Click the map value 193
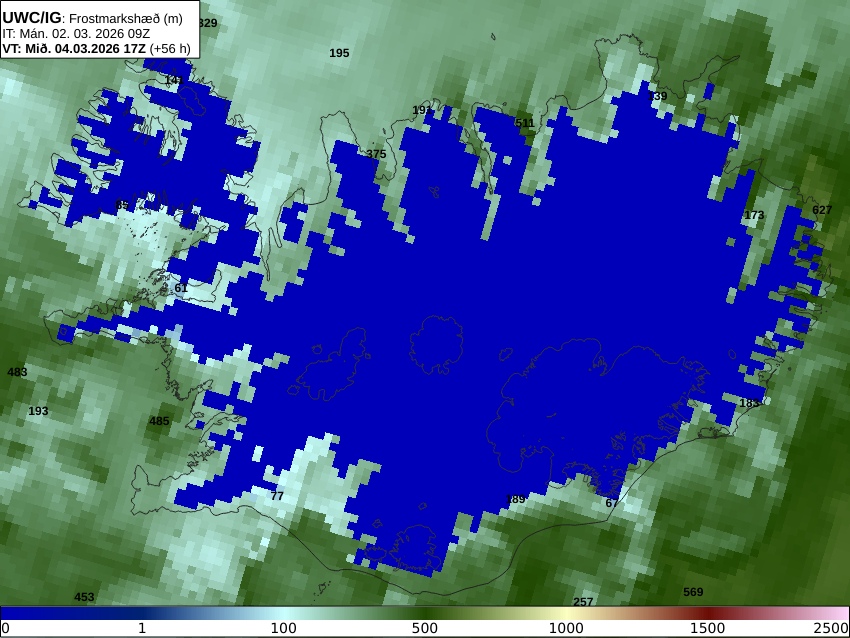The height and width of the screenshot is (638, 850). (38, 411)
